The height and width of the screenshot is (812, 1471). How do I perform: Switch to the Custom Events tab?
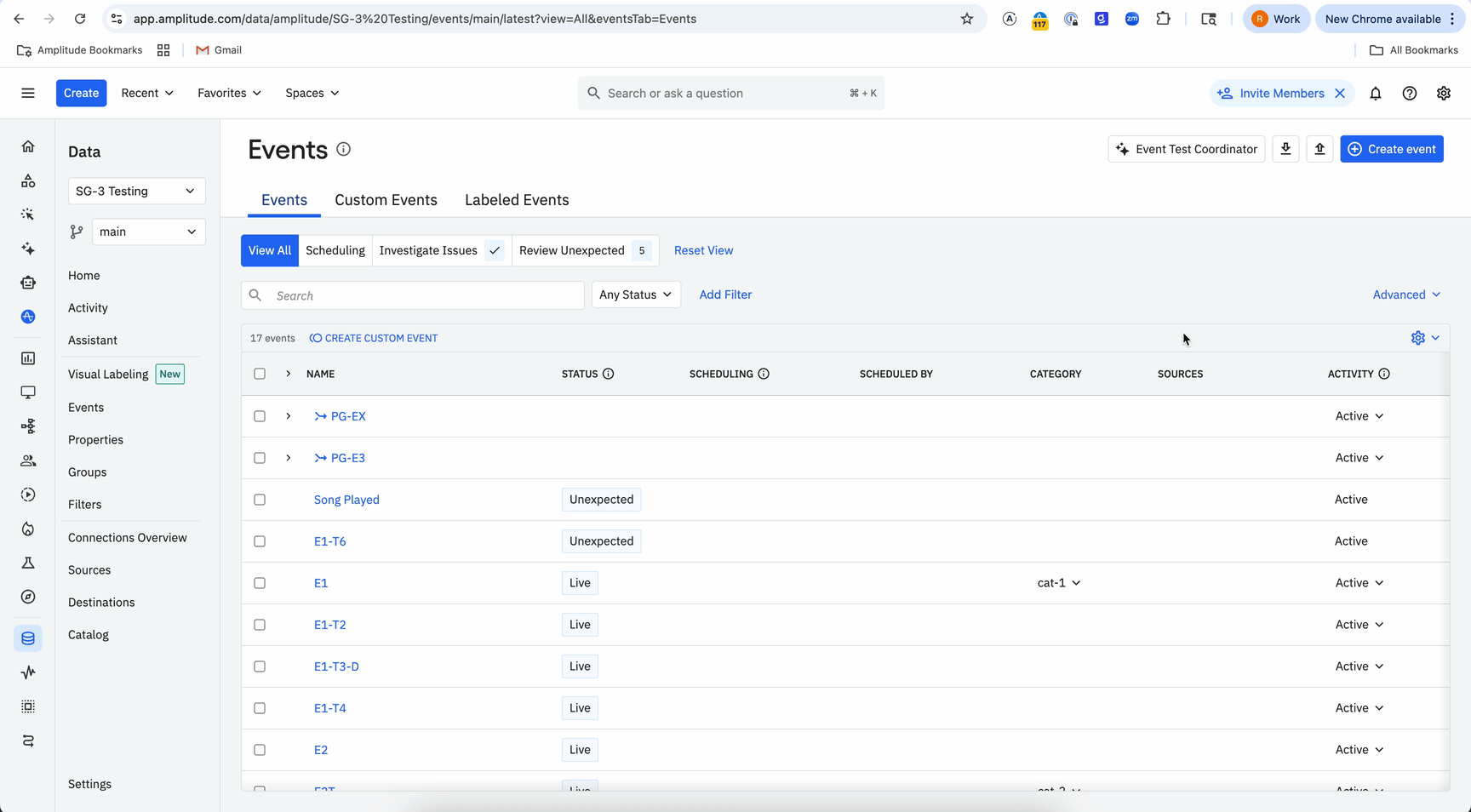[386, 200]
